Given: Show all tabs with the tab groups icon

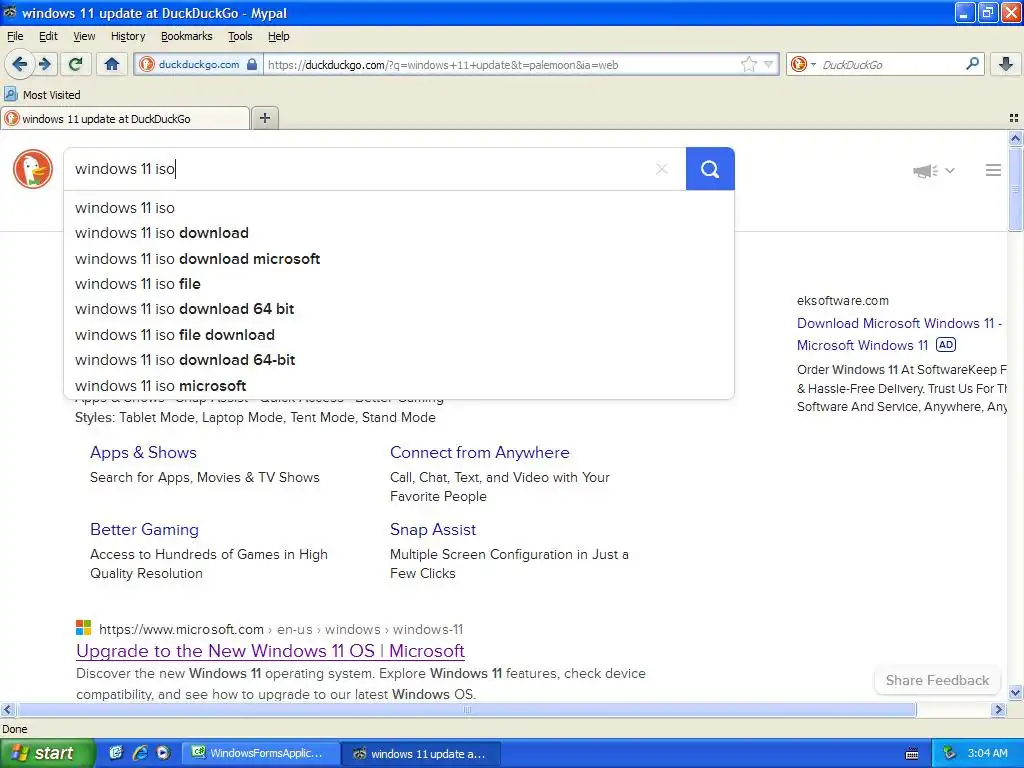Looking at the screenshot, I should coord(1014,118).
